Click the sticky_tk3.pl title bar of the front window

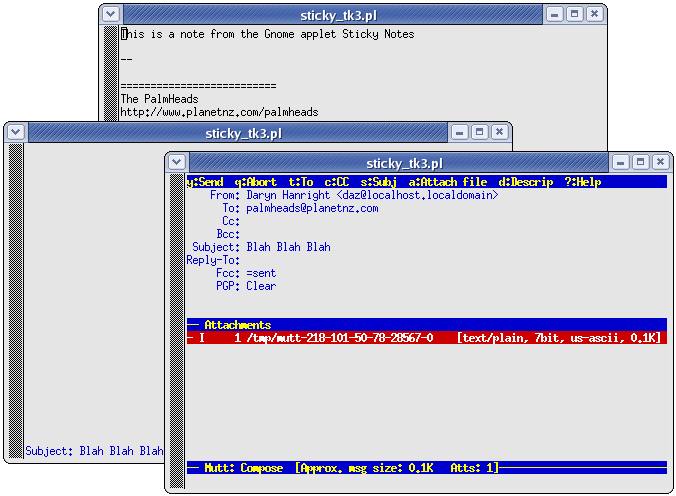click(x=399, y=163)
